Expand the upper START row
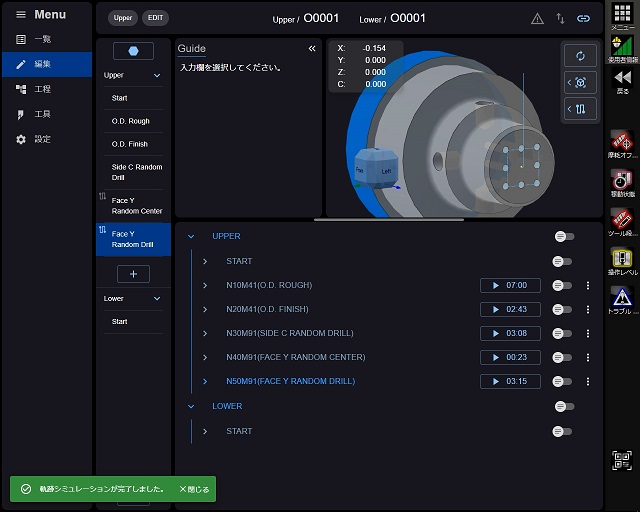Viewport: 640px width, 512px height. [205, 261]
